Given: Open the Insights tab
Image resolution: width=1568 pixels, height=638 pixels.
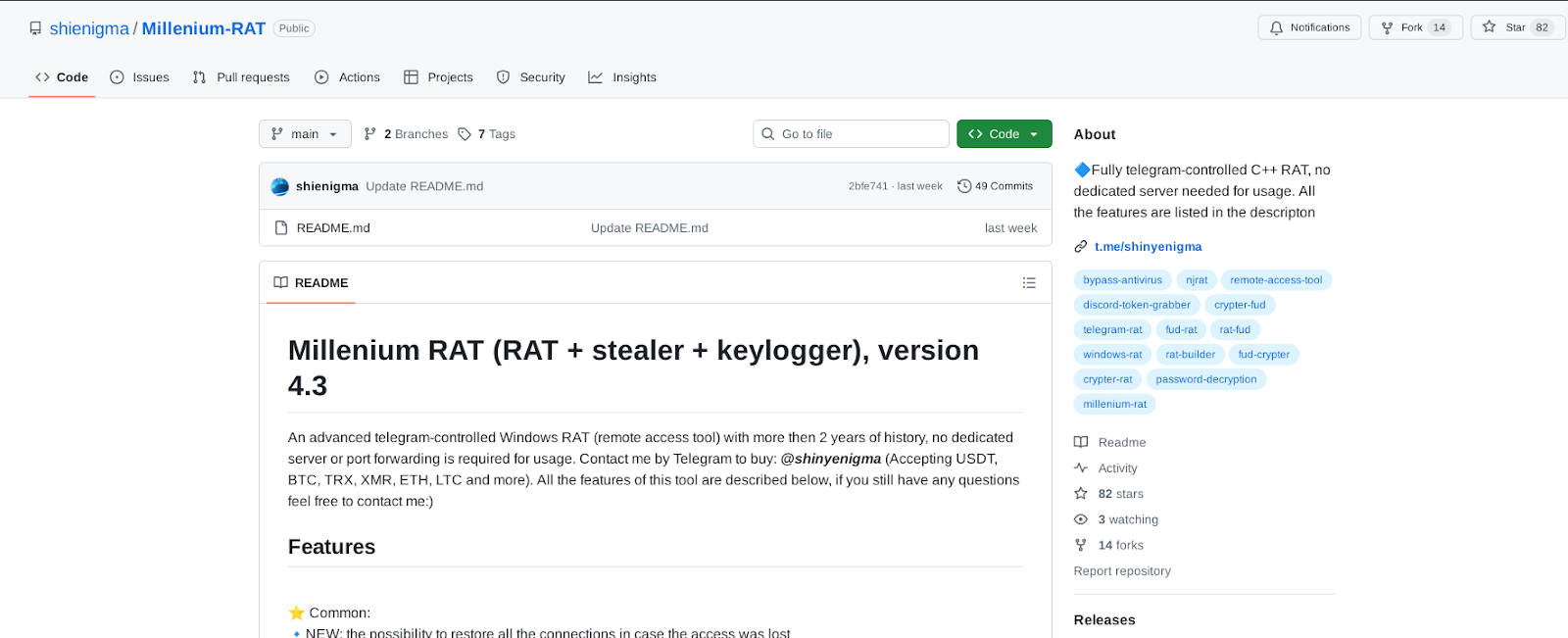Looking at the screenshot, I should (622, 77).
